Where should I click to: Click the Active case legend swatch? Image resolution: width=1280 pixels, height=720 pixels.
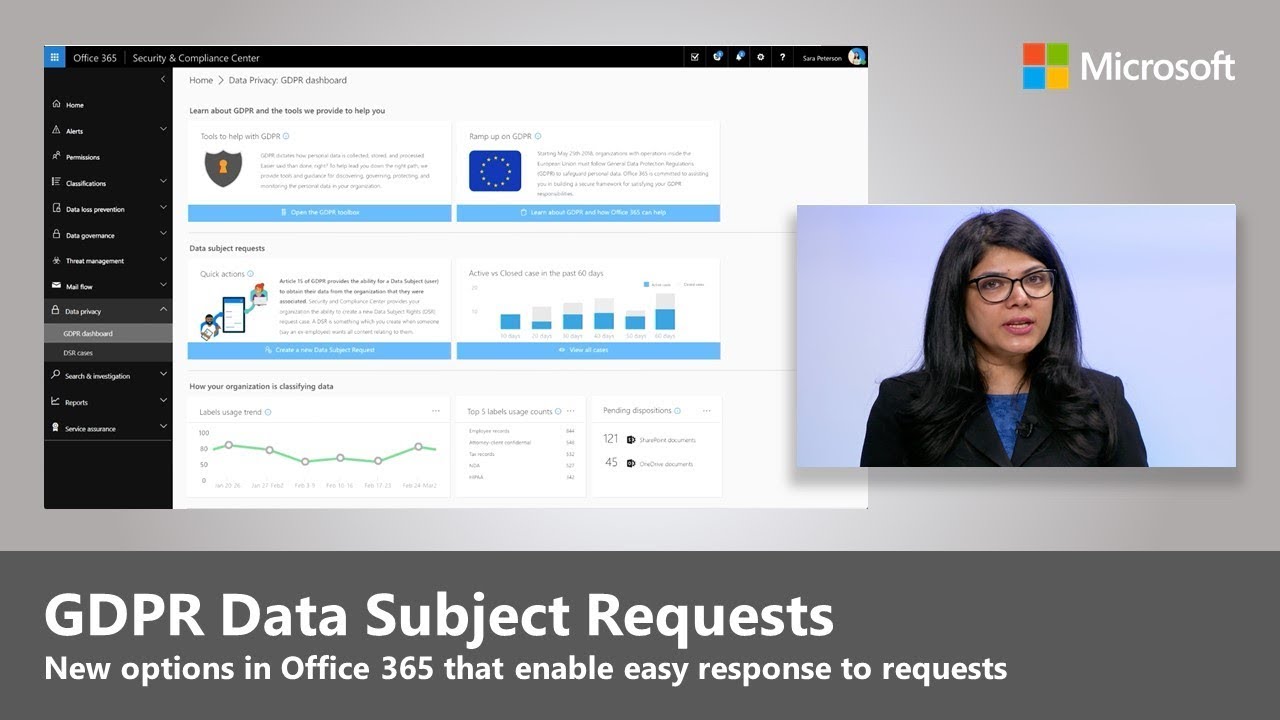(x=646, y=284)
